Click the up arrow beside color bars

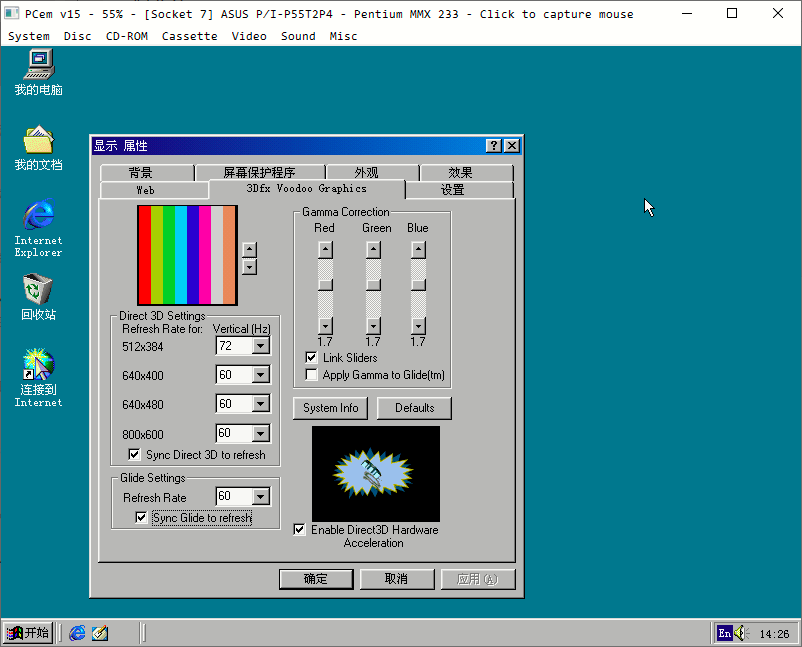point(249,250)
